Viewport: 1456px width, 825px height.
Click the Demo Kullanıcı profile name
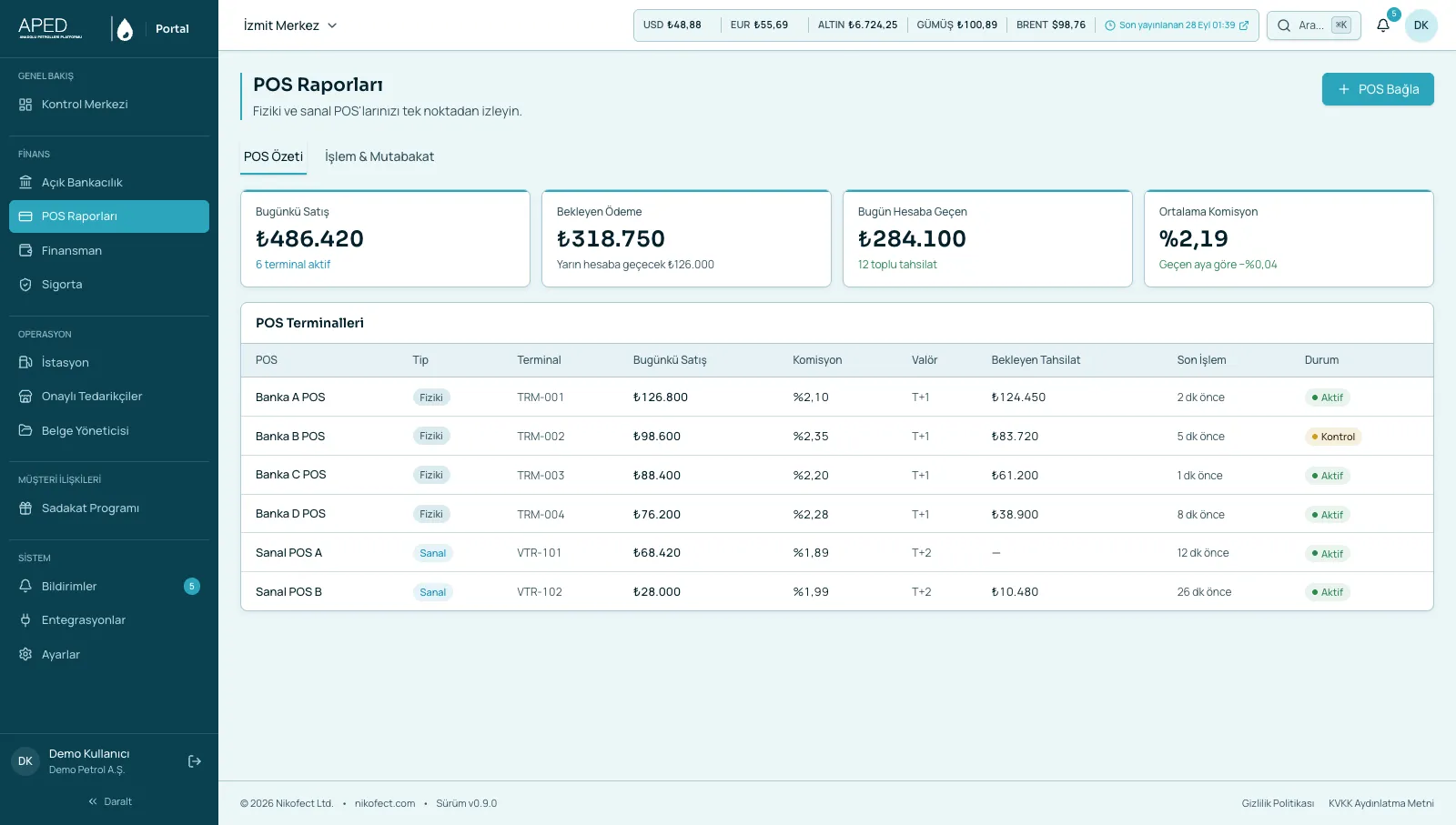89,754
